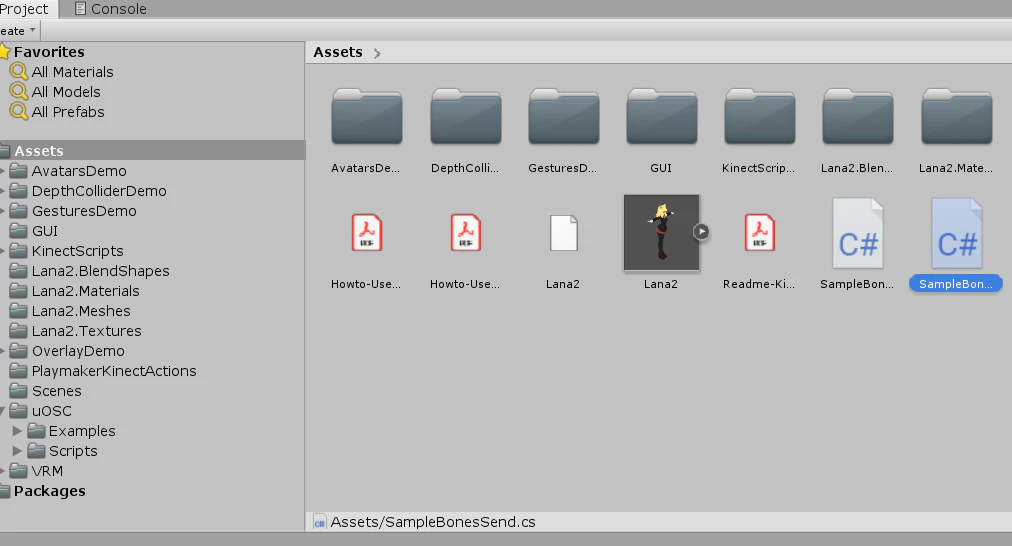The width and height of the screenshot is (1012, 546).
Task: Click the All Prefabs favorite label
Action: tap(68, 112)
